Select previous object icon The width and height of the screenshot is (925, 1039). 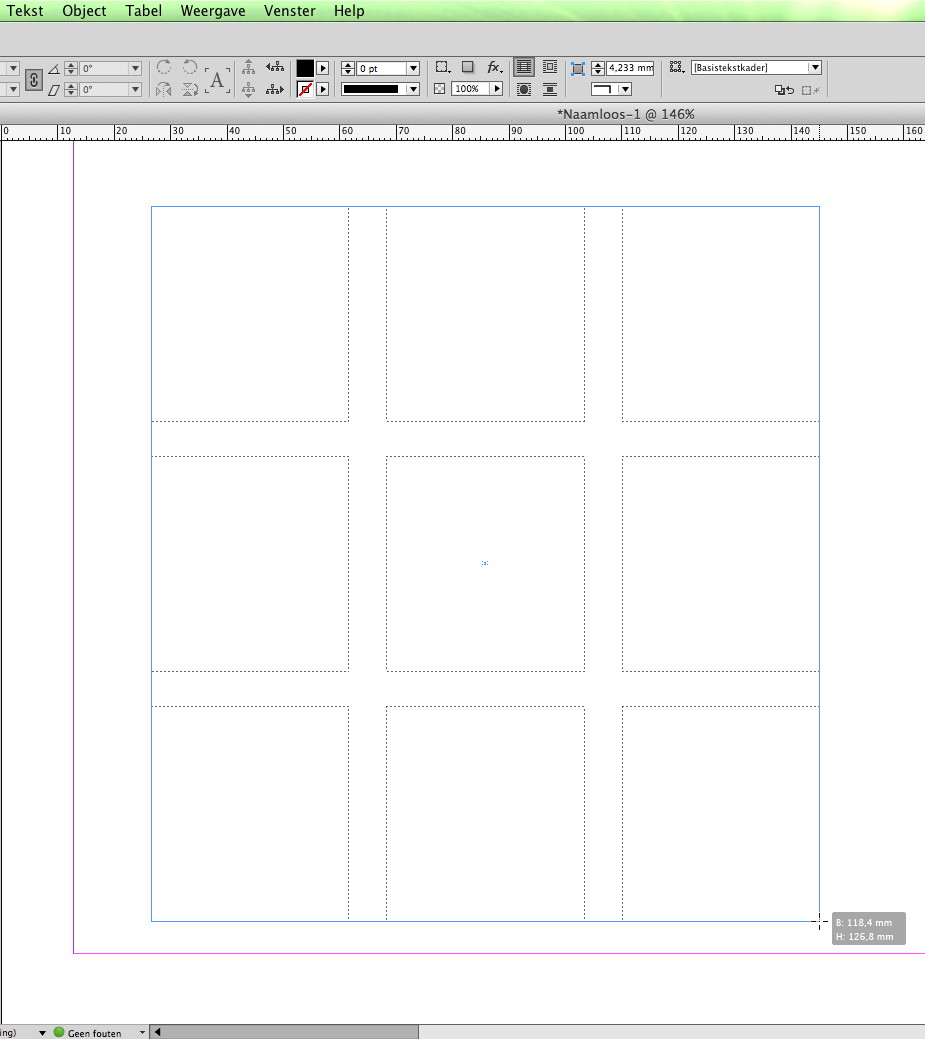[275, 67]
